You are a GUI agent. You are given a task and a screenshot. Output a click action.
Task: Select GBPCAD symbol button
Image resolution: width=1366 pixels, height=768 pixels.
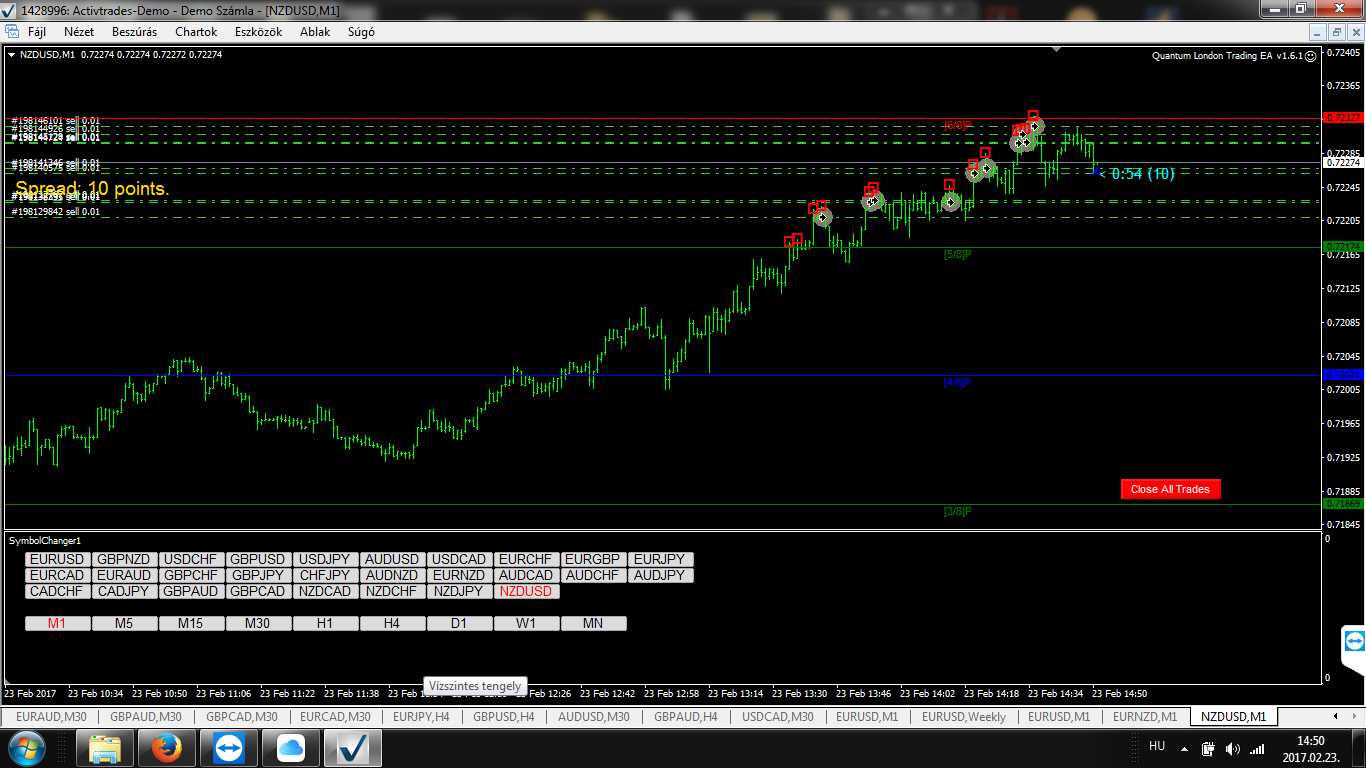coord(259,592)
